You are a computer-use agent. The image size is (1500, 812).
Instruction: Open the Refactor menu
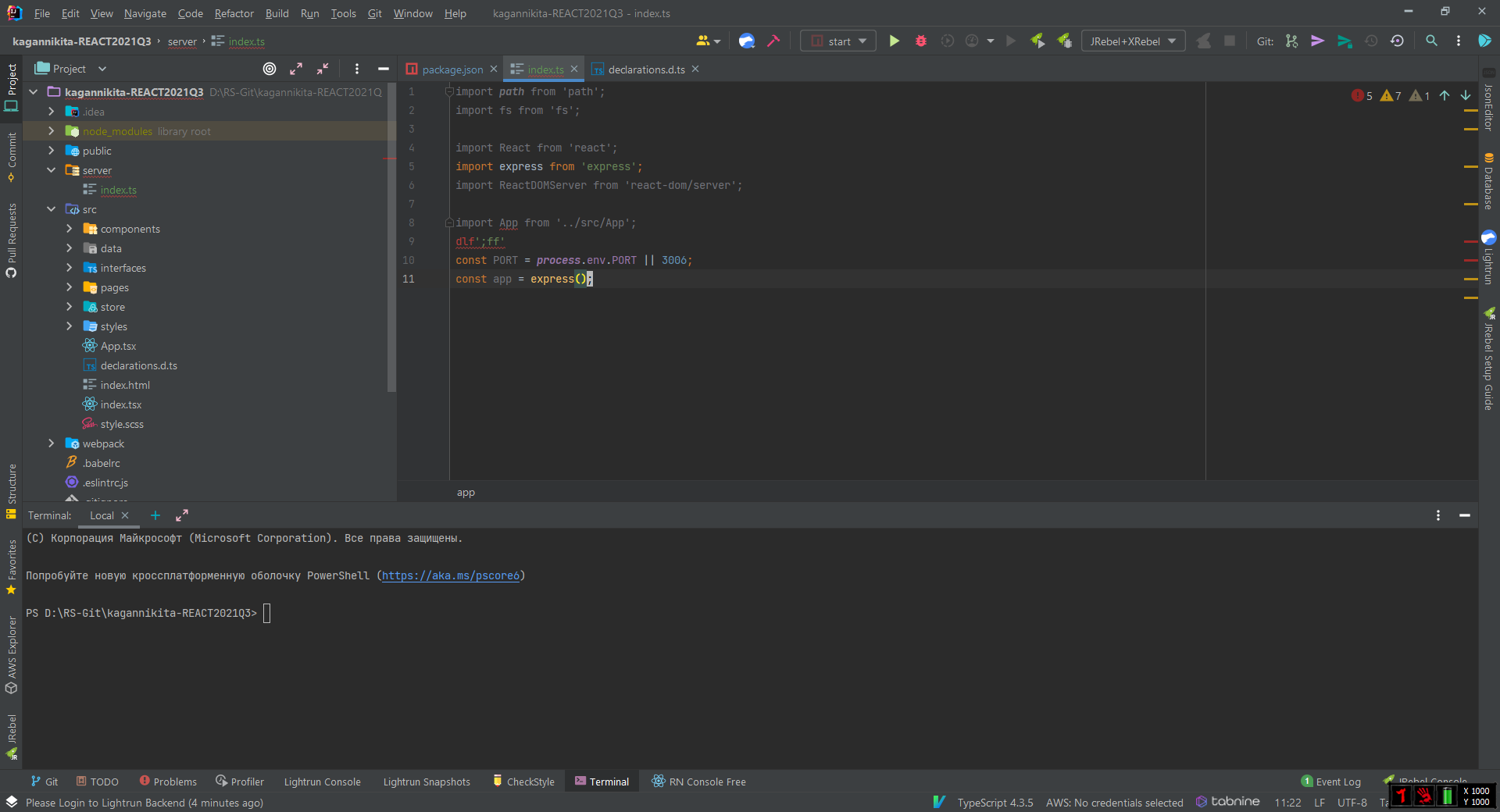234,13
